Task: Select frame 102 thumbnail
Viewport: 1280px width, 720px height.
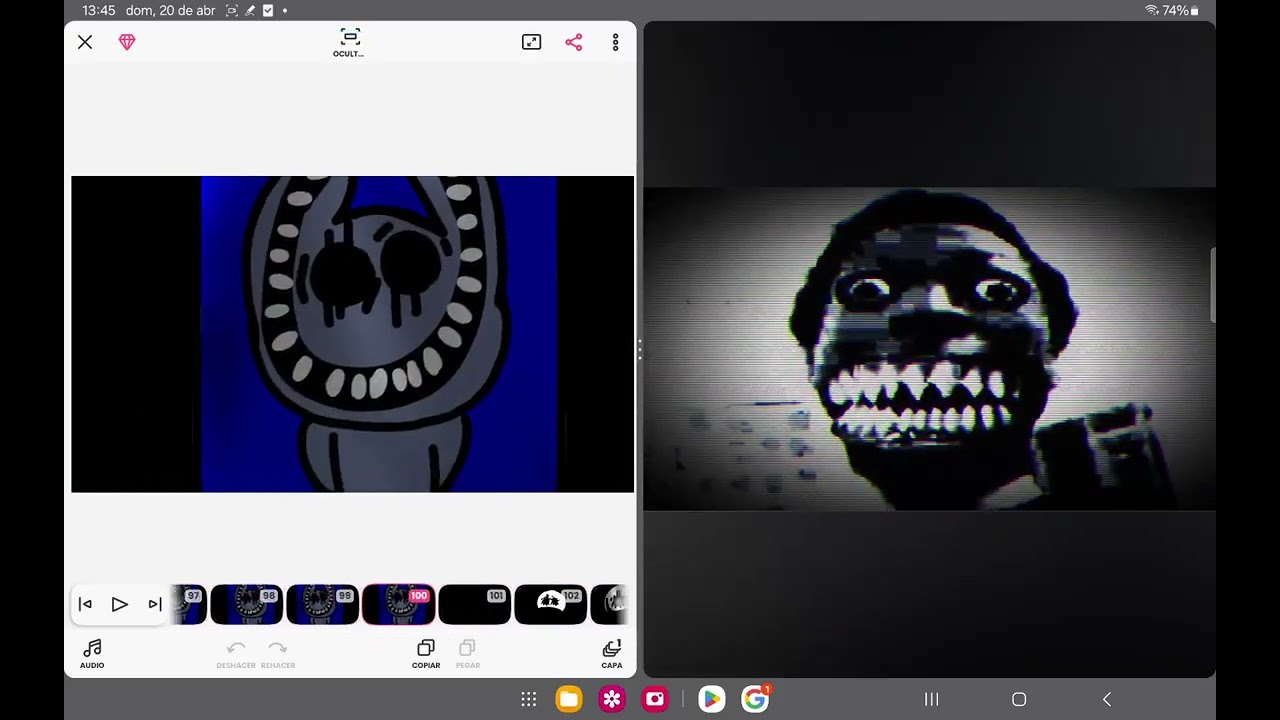Action: coord(550,605)
